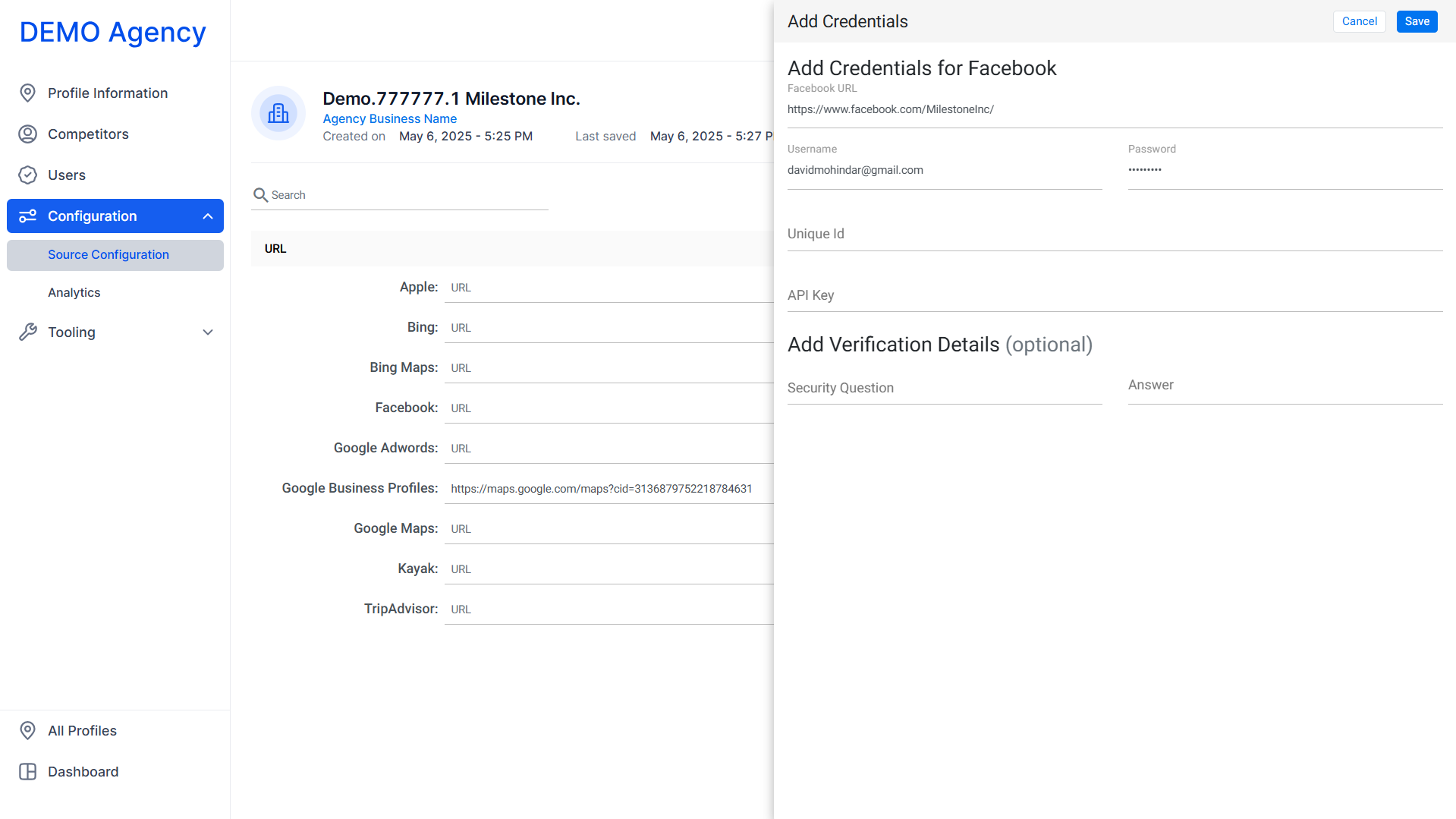Collapse the Configuration section chevron
The image size is (1456, 819).
point(208,216)
